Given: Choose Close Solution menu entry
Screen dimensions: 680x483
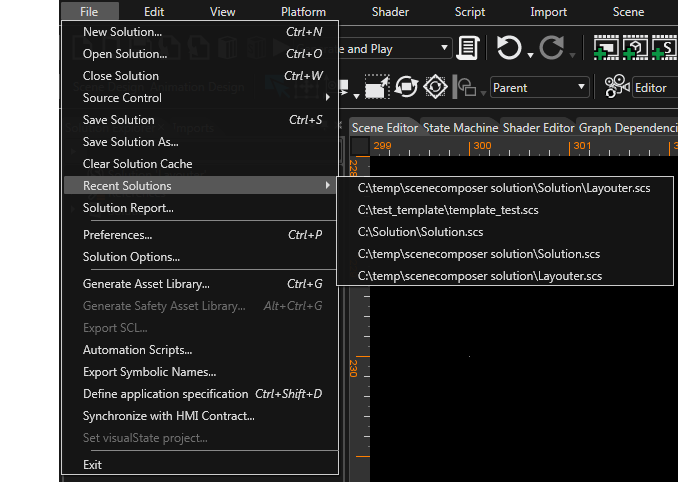Looking at the screenshot, I should 201,76.
